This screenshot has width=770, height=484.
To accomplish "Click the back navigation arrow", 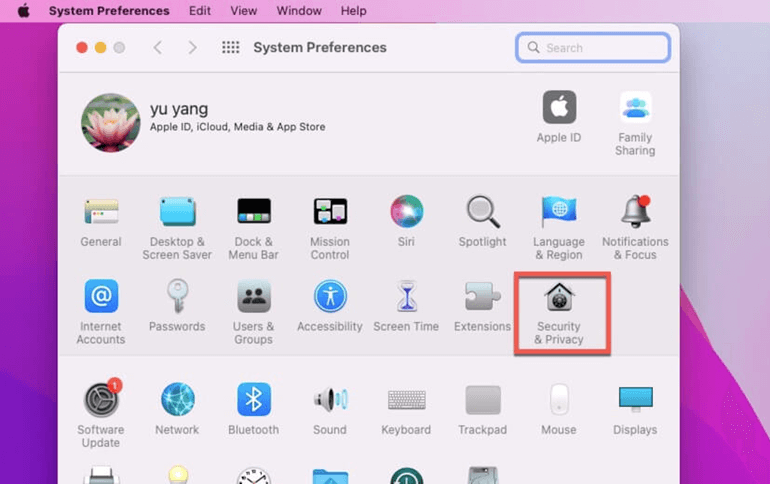I will pos(157,48).
